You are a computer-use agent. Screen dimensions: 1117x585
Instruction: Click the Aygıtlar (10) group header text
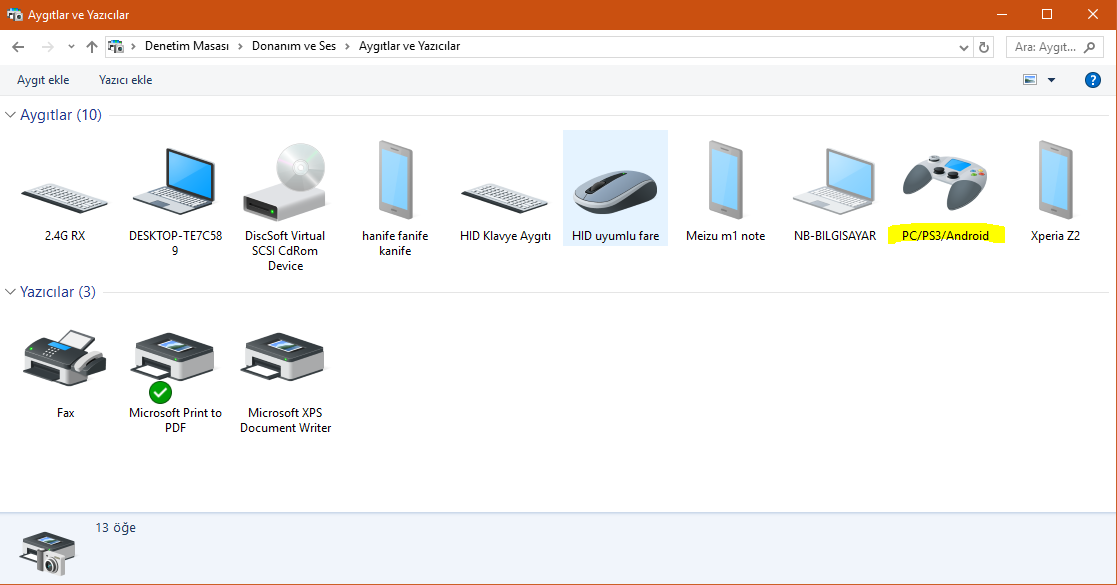pos(61,115)
